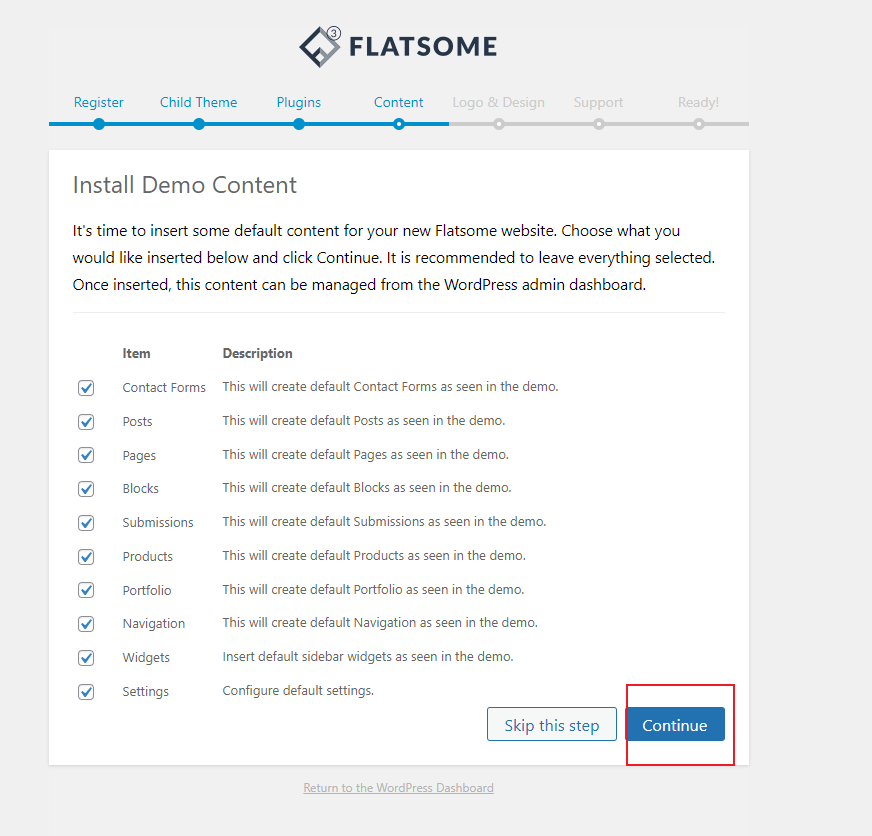Click the FLATSOME wordmark text
This screenshot has width=872, height=836.
[x=423, y=47]
